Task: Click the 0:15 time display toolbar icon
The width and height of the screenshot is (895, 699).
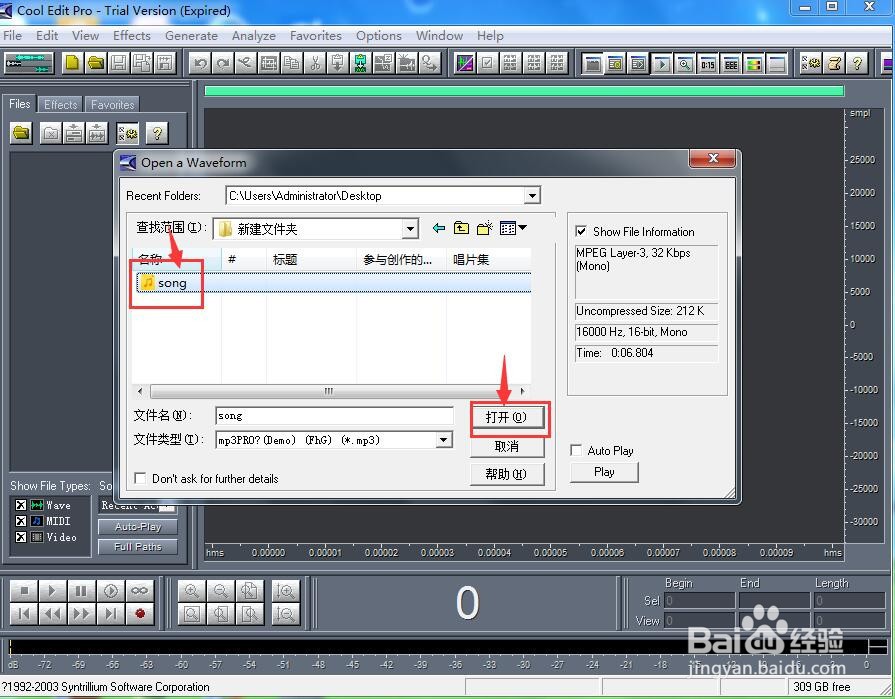Action: tap(708, 63)
